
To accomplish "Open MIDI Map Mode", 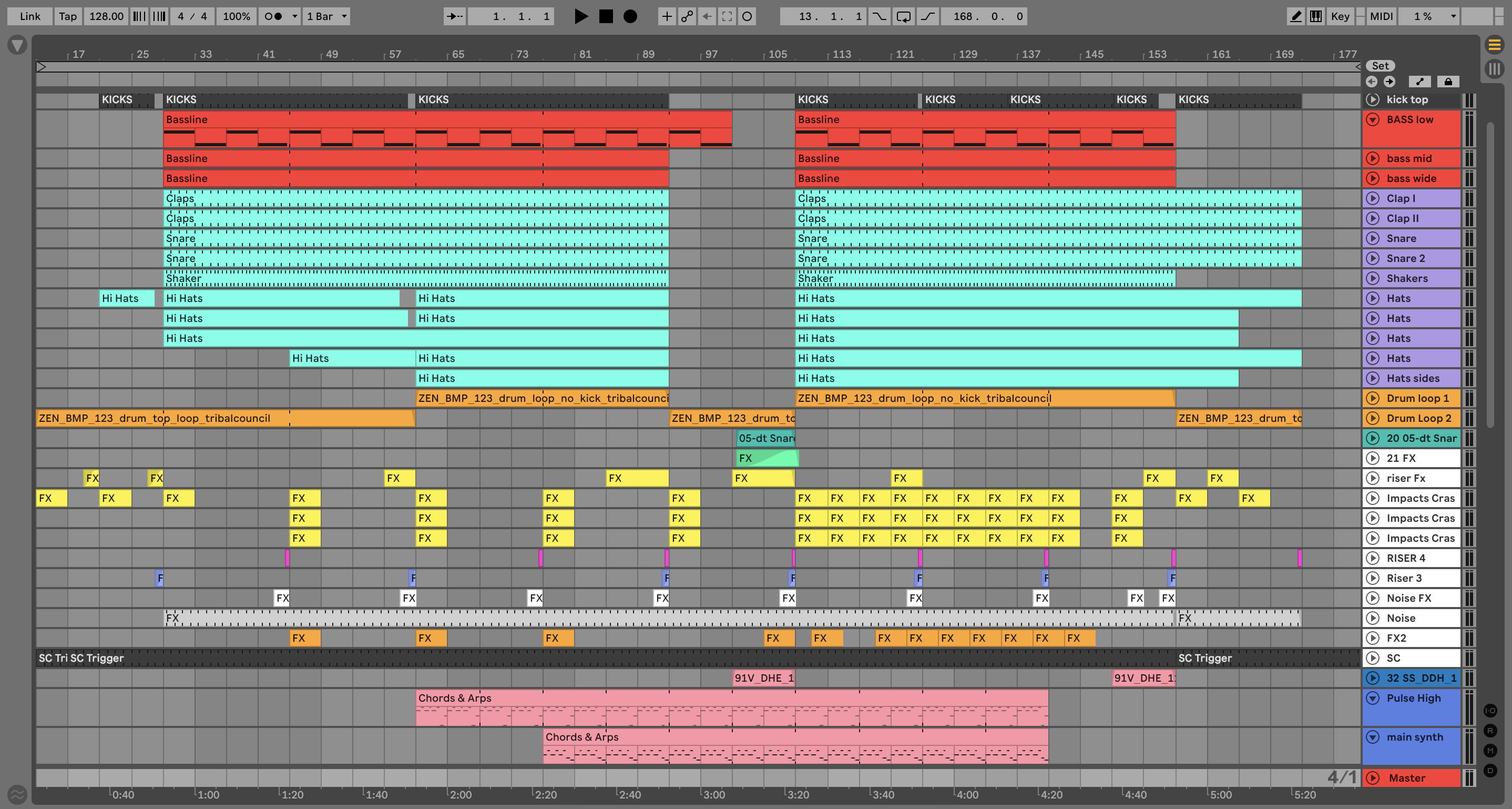I will pos(1381,16).
